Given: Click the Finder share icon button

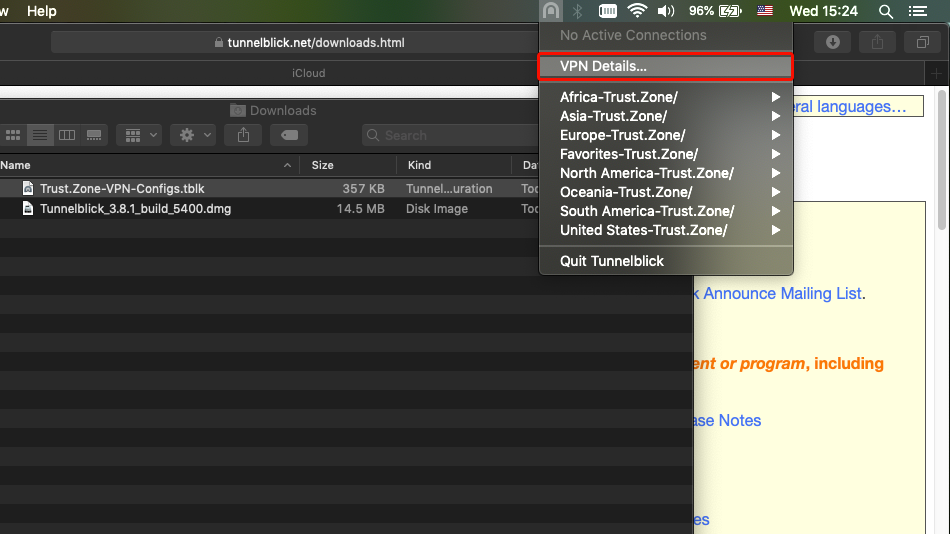Looking at the screenshot, I should click(x=243, y=135).
